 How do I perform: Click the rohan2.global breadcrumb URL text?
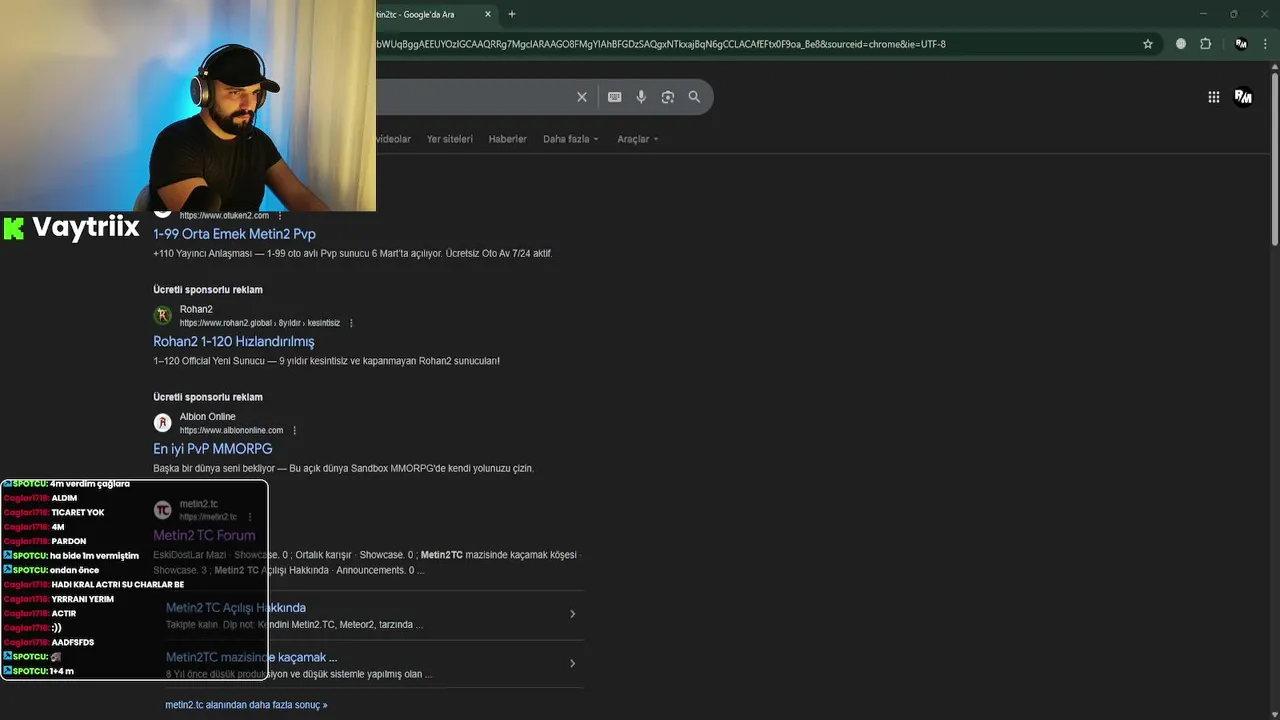pos(260,323)
